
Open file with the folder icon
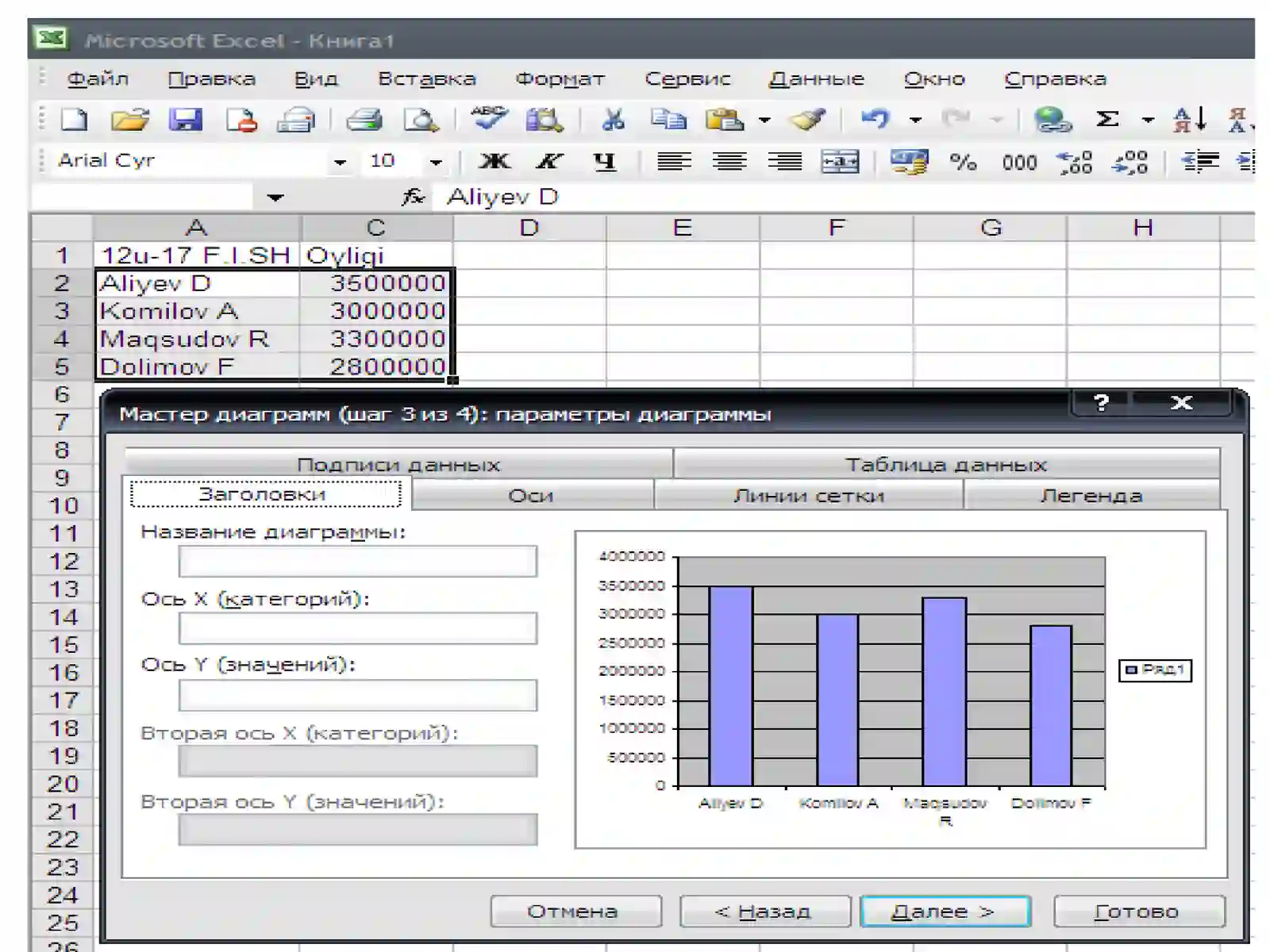pos(130,120)
